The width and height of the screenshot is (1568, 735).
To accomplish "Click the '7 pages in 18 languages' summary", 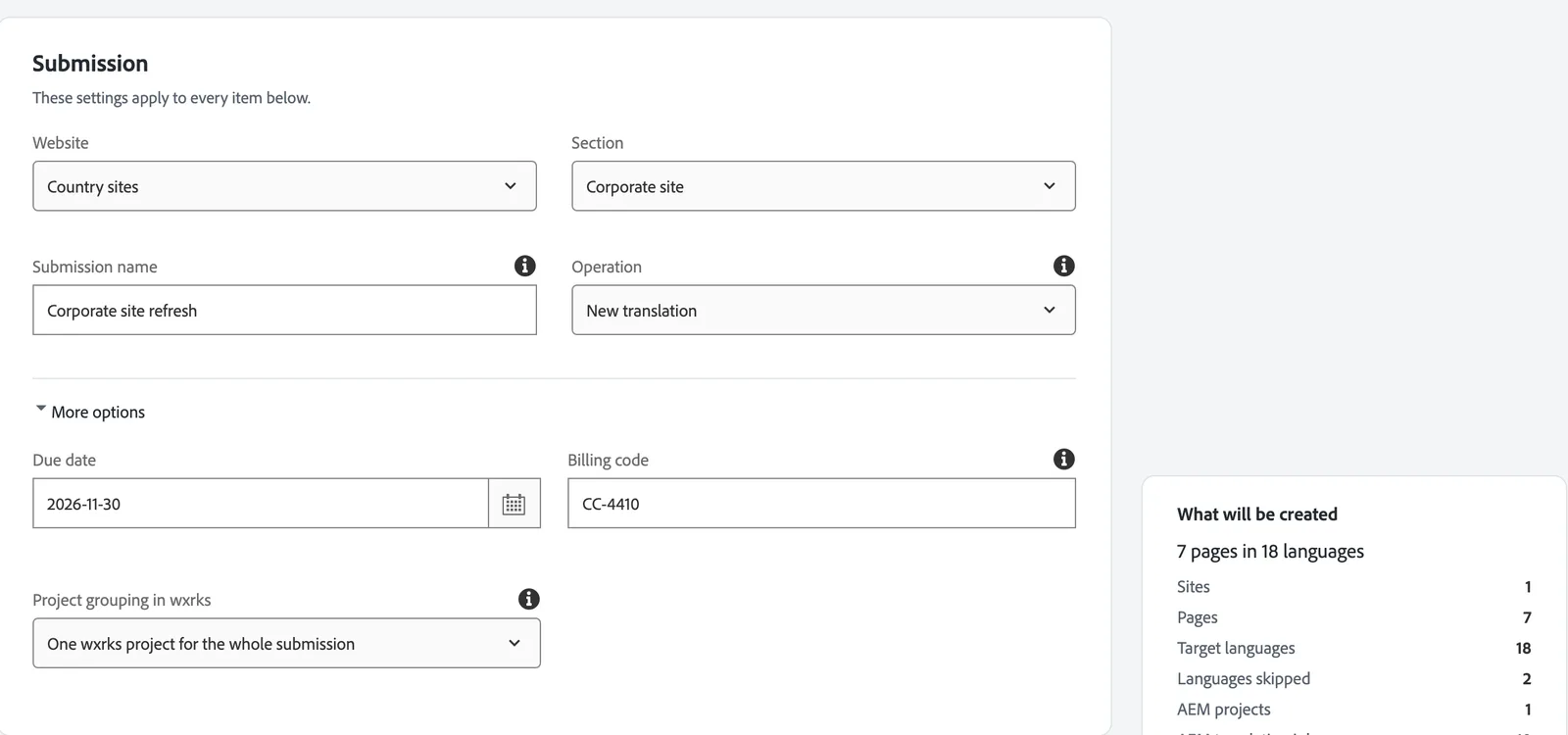I will pyautogui.click(x=1270, y=552).
